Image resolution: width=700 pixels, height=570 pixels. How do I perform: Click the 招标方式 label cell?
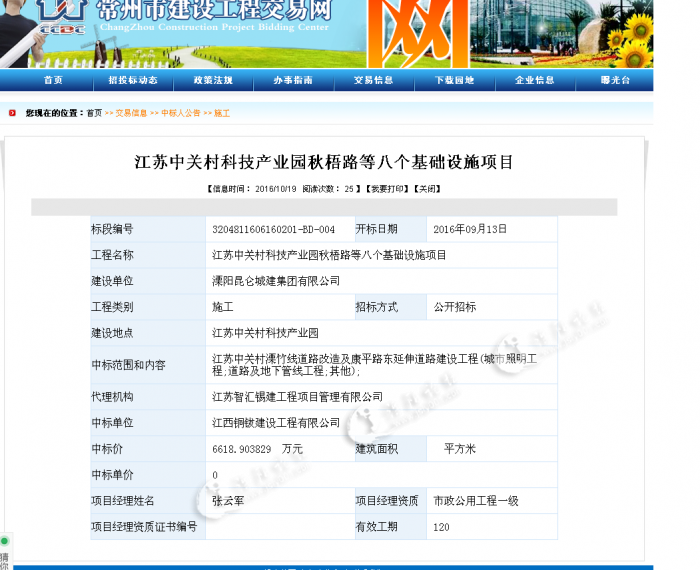point(391,307)
